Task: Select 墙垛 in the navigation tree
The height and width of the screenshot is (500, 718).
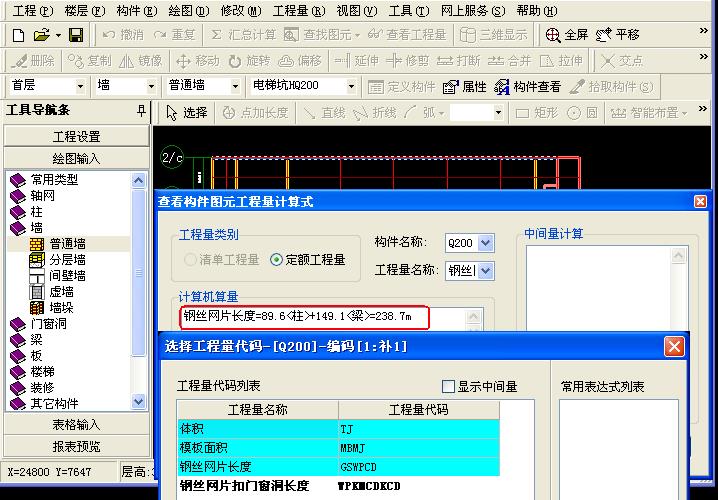Action: tap(61, 308)
